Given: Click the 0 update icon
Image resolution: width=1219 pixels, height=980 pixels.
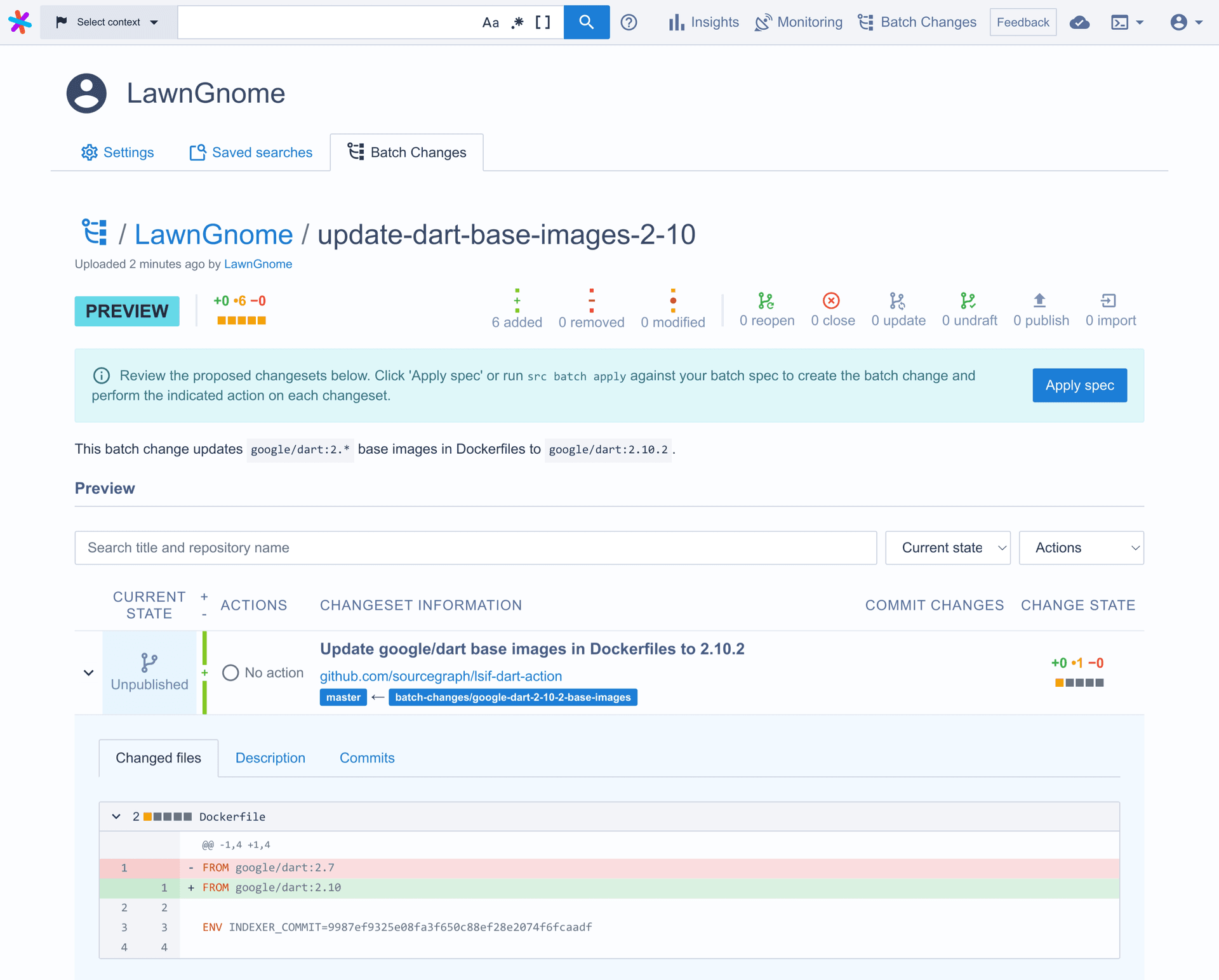Looking at the screenshot, I should 897,300.
